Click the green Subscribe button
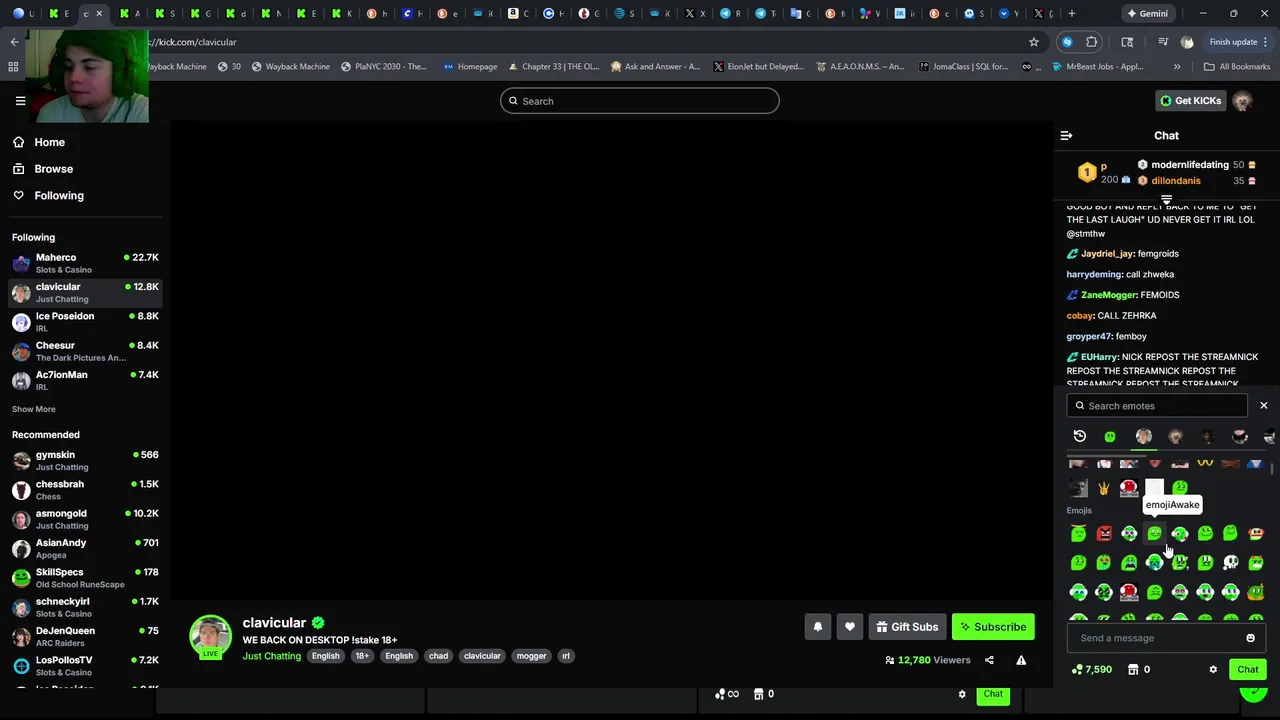The height and width of the screenshot is (720, 1280). point(993,627)
